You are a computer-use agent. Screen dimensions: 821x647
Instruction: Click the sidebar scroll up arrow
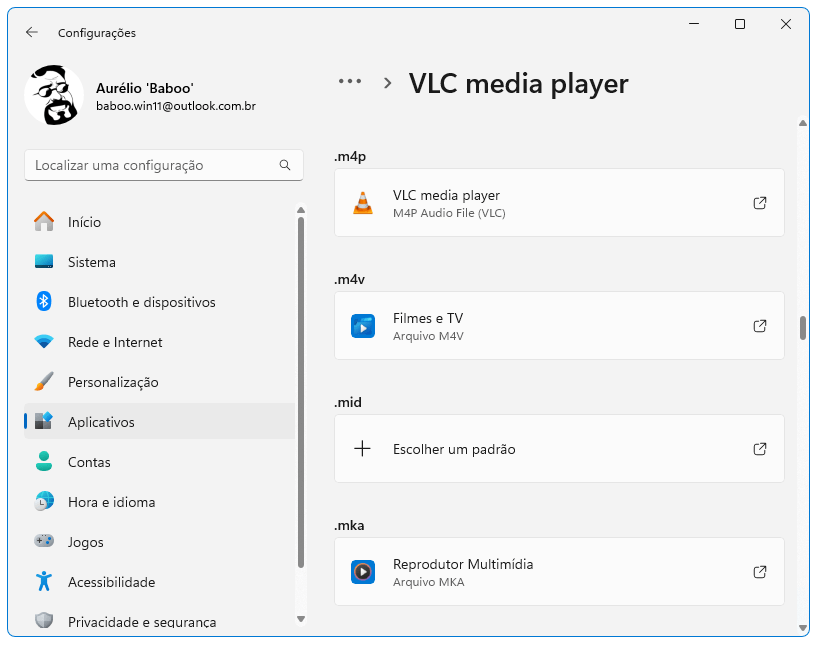[x=301, y=210]
